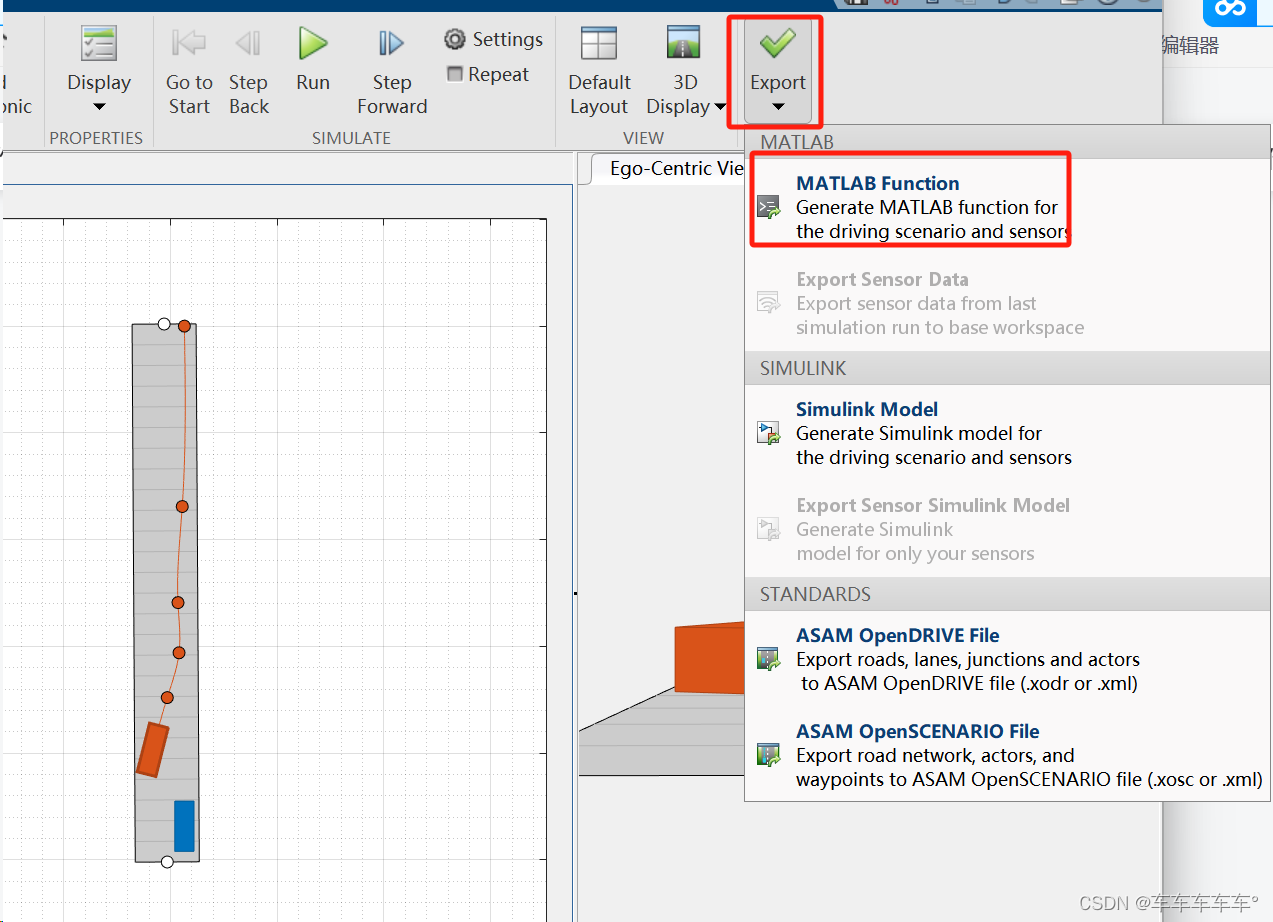Click the 3D Display icon
Image resolution: width=1273 pixels, height=922 pixels.
click(x=684, y=43)
